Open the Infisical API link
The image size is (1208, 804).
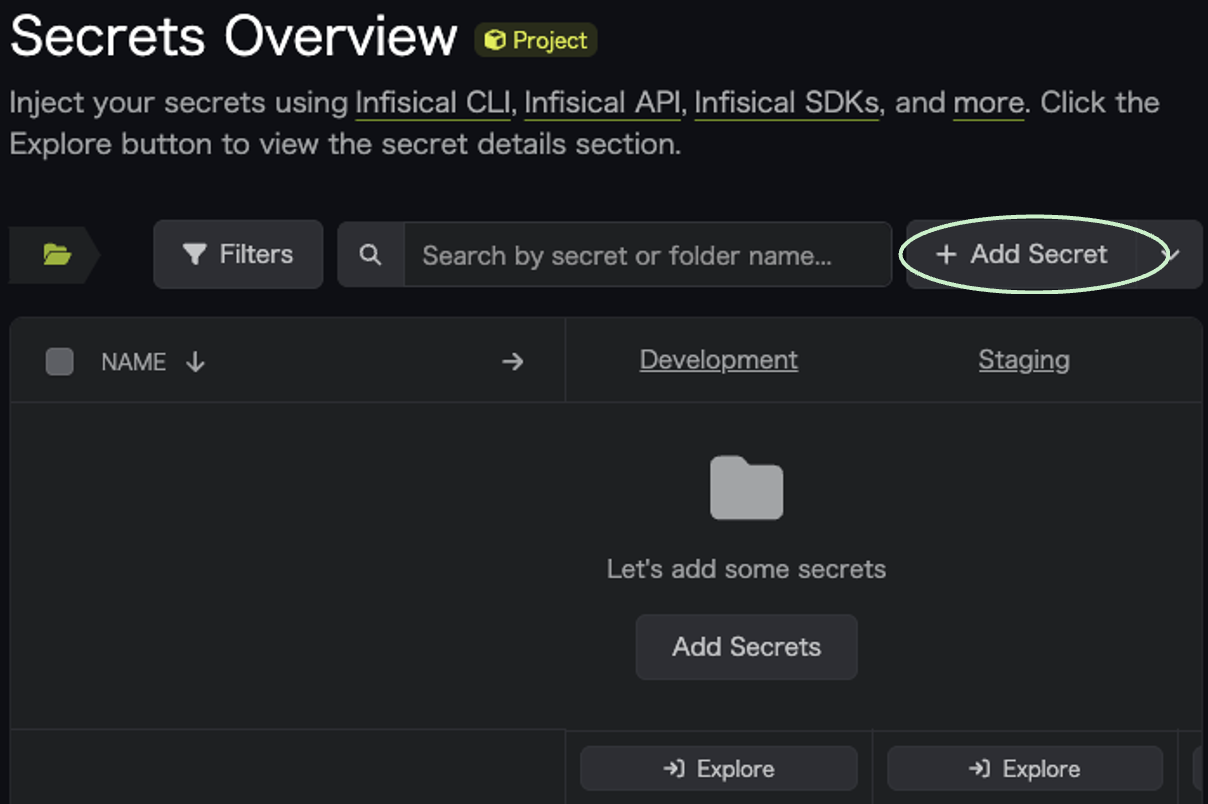(602, 103)
